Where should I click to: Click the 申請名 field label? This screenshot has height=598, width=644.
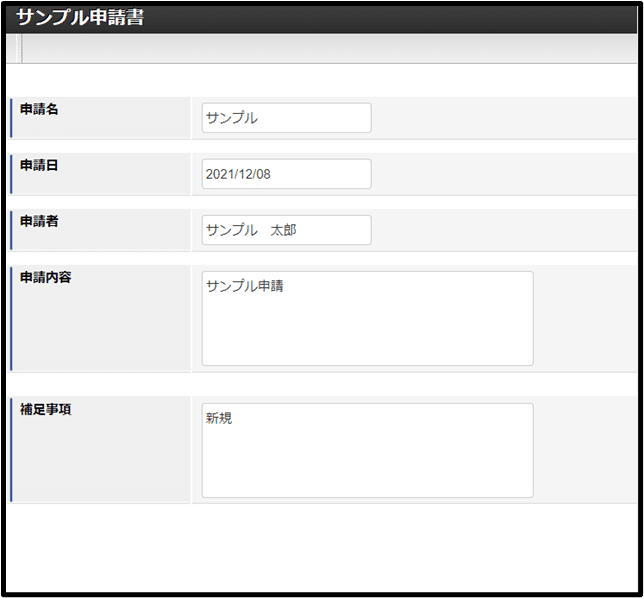click(x=39, y=109)
